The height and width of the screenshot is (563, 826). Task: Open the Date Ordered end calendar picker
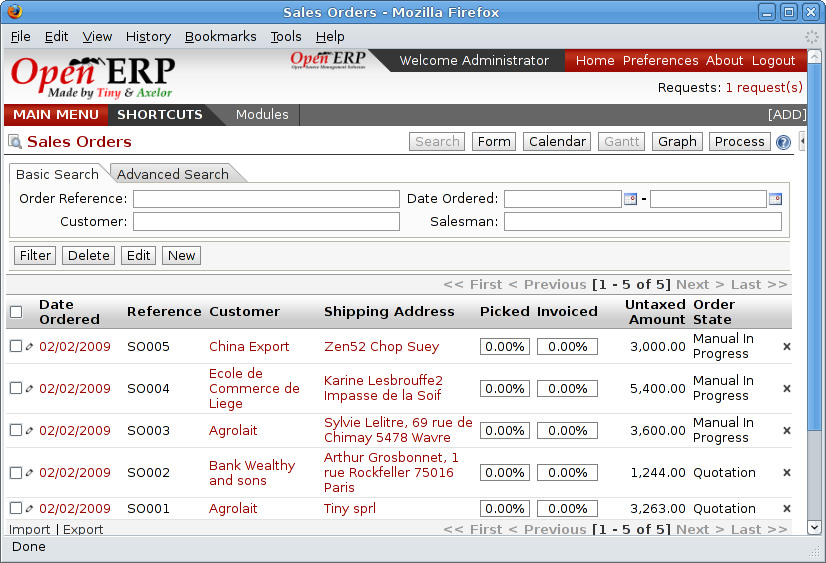pos(775,199)
